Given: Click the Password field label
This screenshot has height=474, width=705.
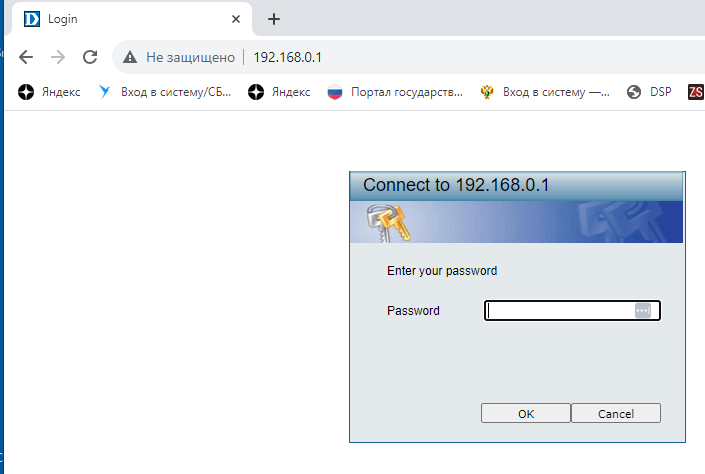Looking at the screenshot, I should [413, 311].
